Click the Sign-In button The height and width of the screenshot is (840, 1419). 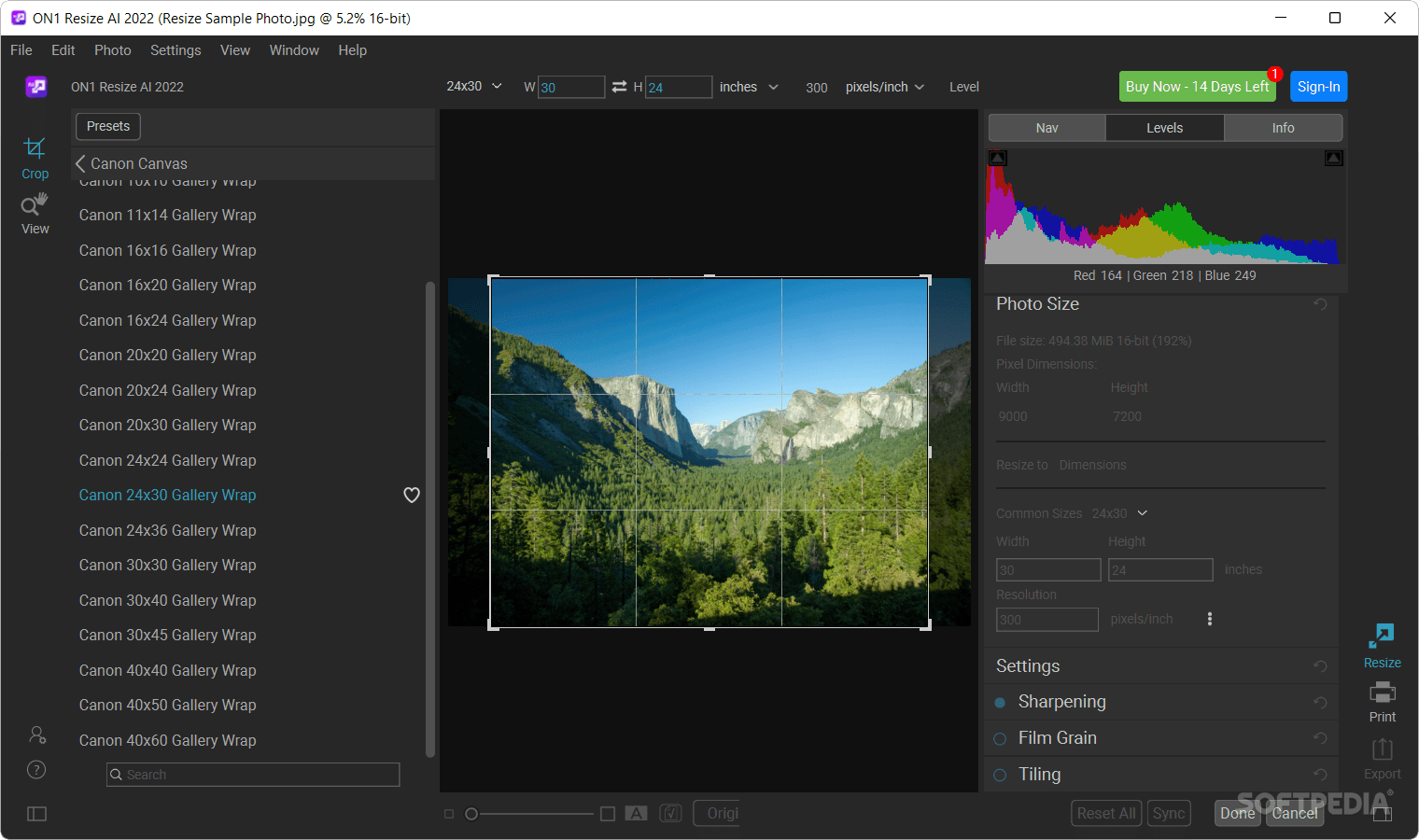1318,87
